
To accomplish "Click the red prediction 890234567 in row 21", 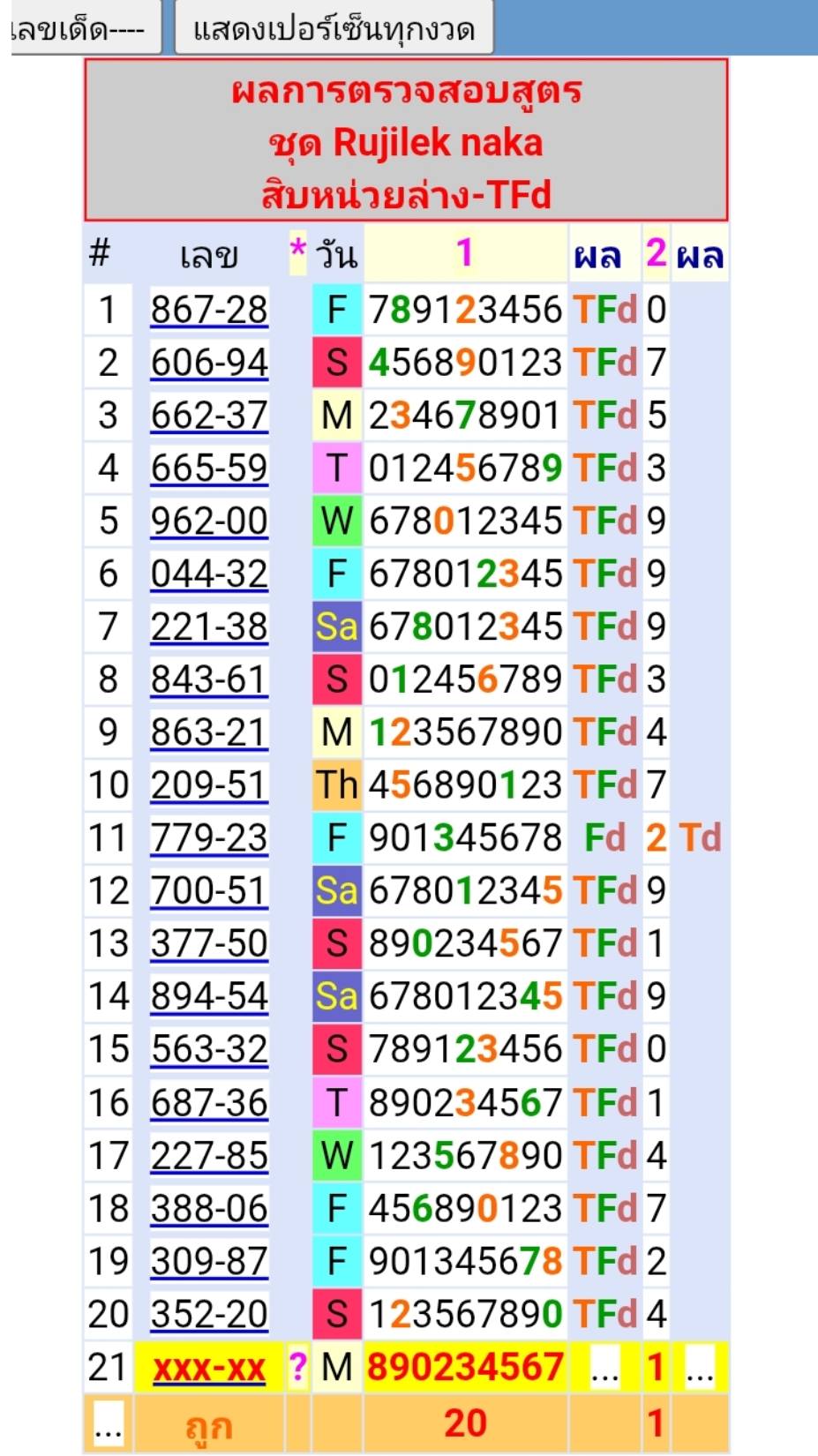I will click(465, 1367).
